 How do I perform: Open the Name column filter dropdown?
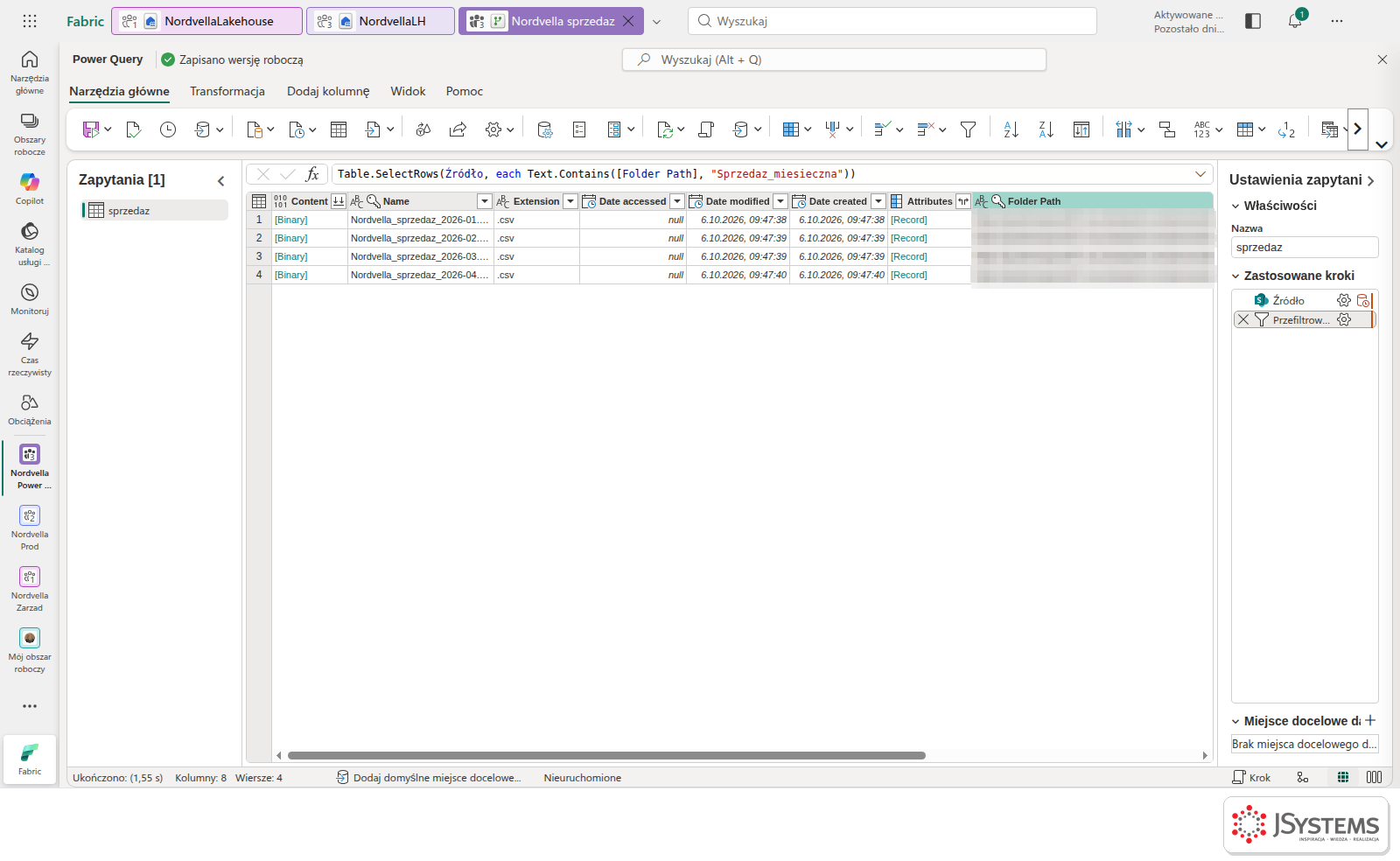484,201
